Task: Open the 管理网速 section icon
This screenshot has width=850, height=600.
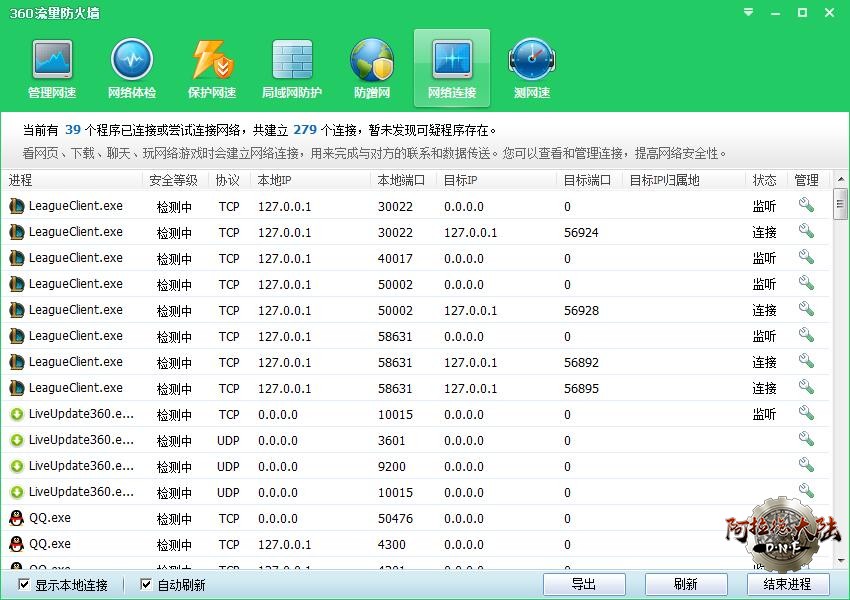Action: click(52, 61)
